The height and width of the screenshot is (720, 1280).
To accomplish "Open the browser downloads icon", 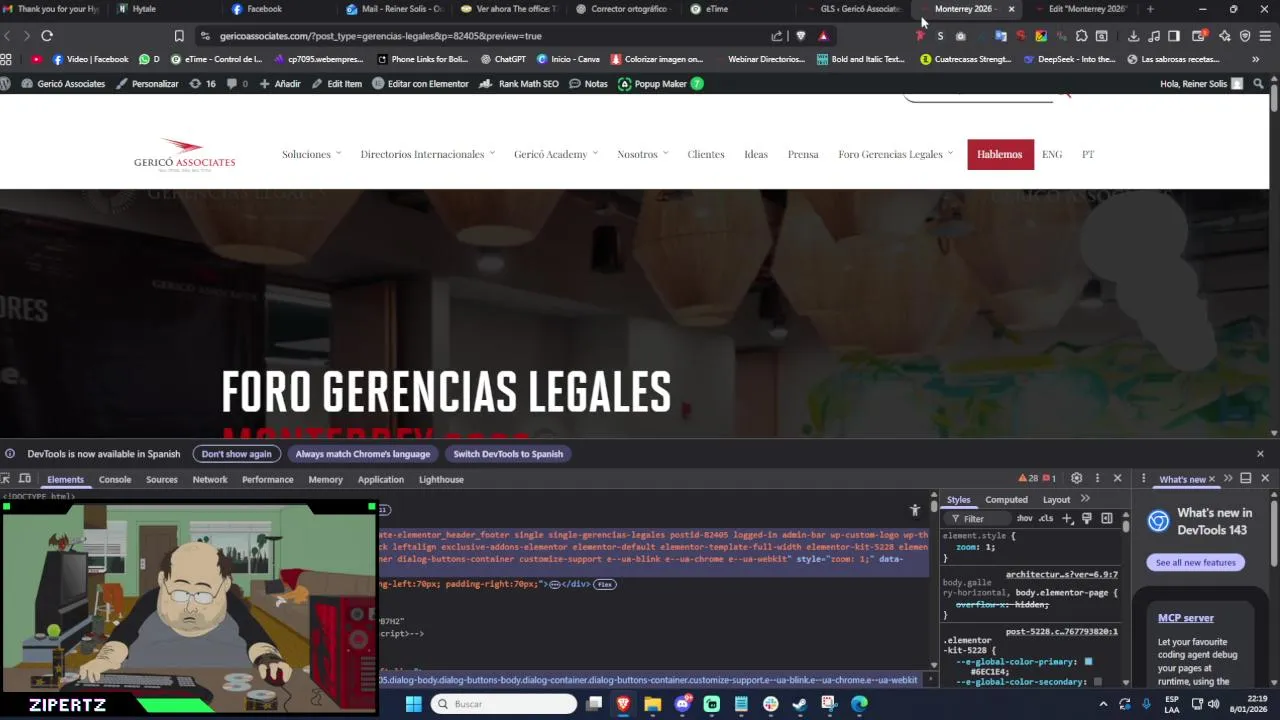I will point(1133,36).
